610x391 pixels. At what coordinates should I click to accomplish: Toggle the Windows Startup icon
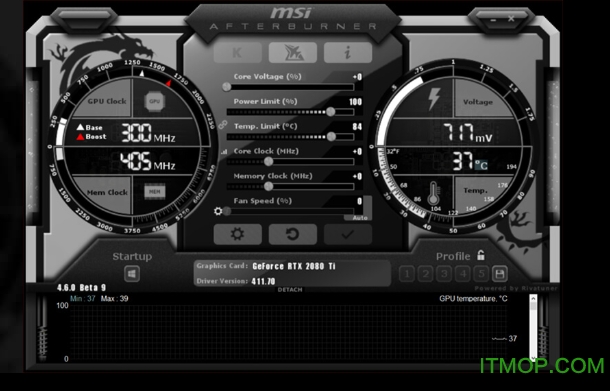132,274
